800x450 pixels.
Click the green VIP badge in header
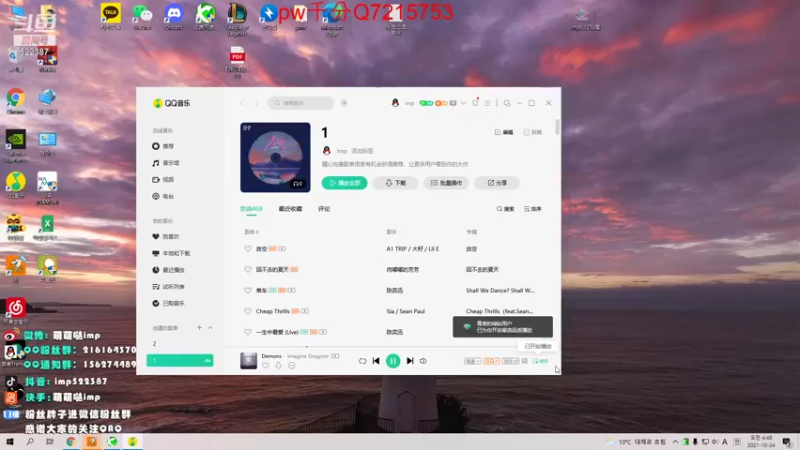click(426, 103)
